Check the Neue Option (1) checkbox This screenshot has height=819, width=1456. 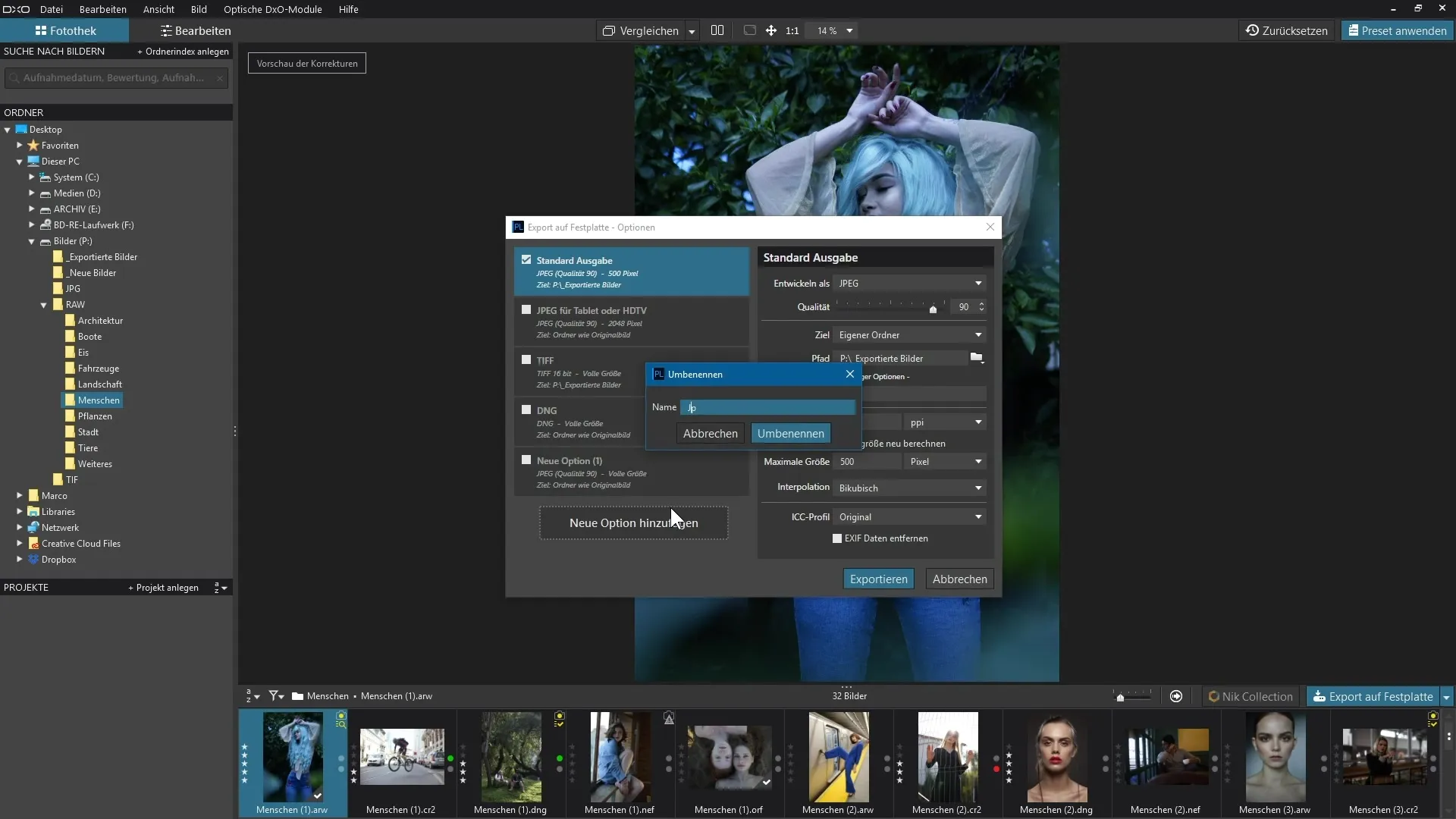pyautogui.click(x=526, y=460)
